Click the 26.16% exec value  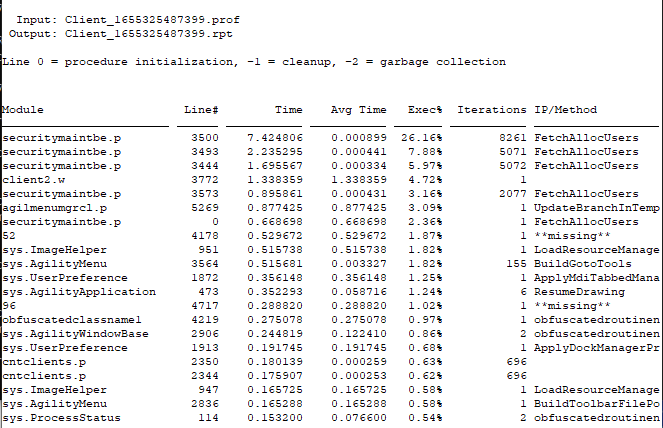point(422,138)
